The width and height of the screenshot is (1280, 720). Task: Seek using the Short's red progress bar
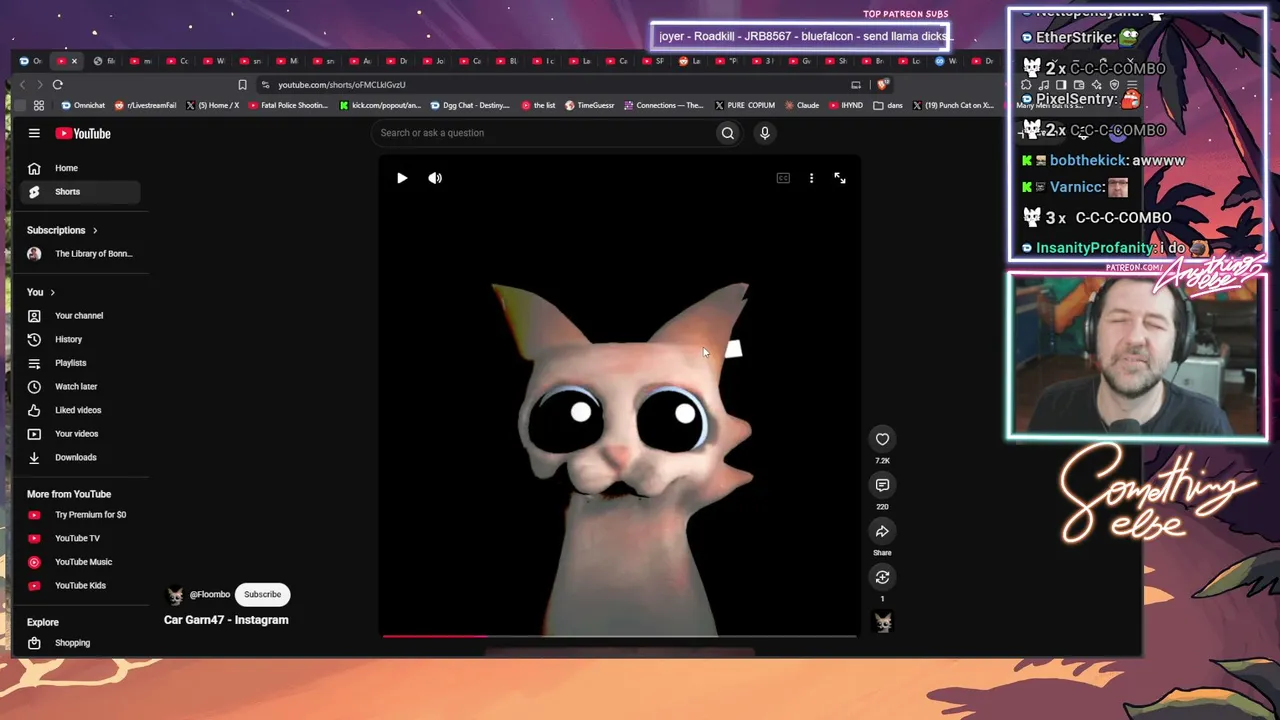point(618,635)
